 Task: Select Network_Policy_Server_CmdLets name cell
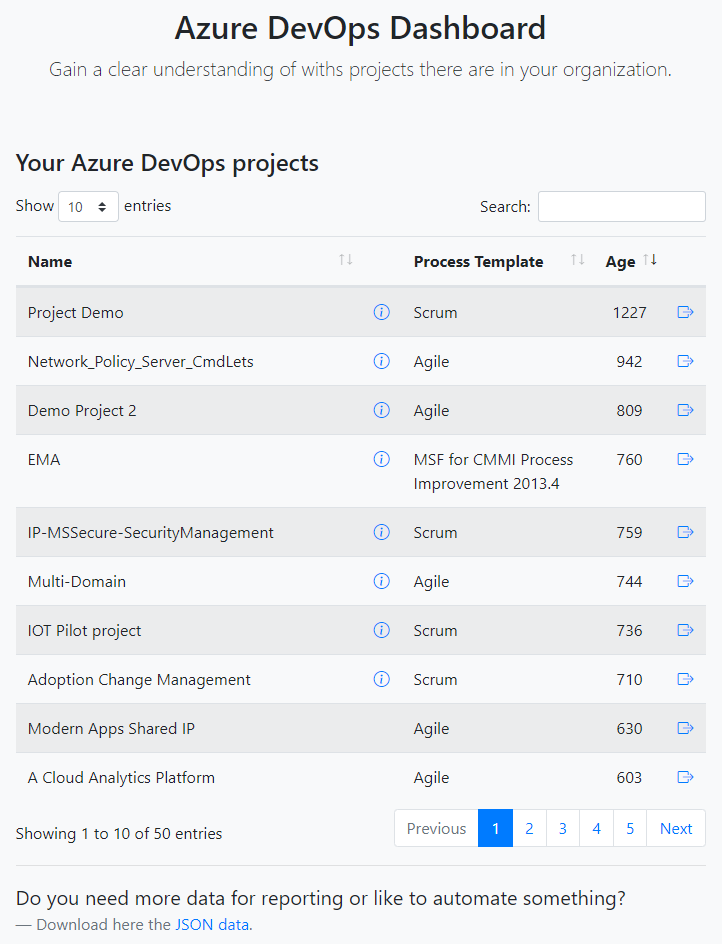pos(140,361)
